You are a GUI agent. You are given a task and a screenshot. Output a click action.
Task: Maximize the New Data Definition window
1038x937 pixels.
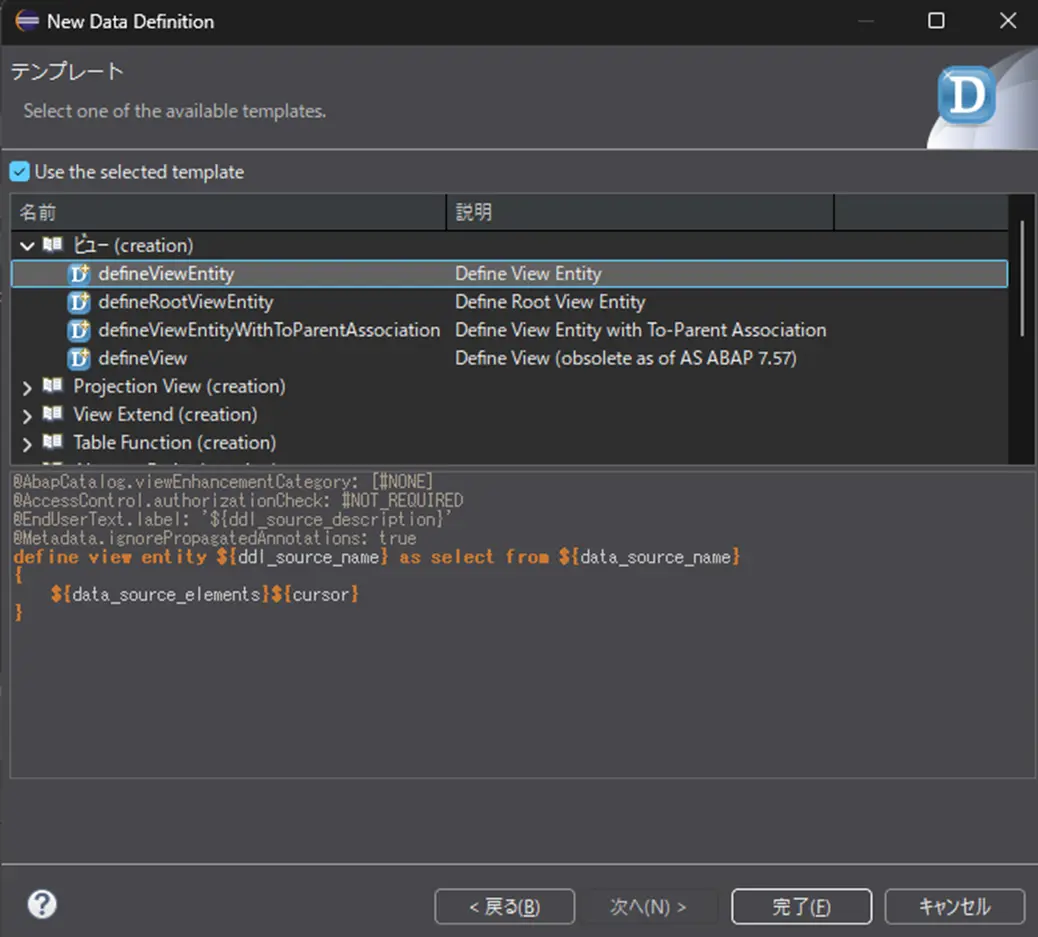coord(936,21)
